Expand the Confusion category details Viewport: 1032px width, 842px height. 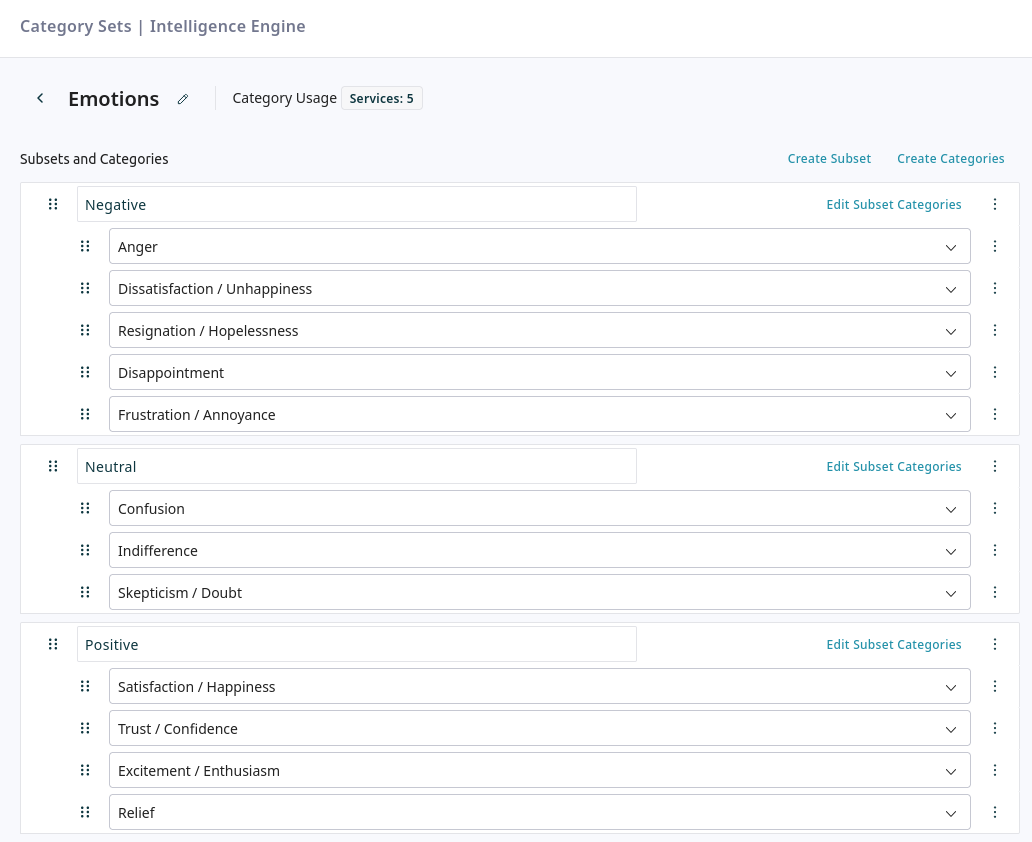coord(950,509)
